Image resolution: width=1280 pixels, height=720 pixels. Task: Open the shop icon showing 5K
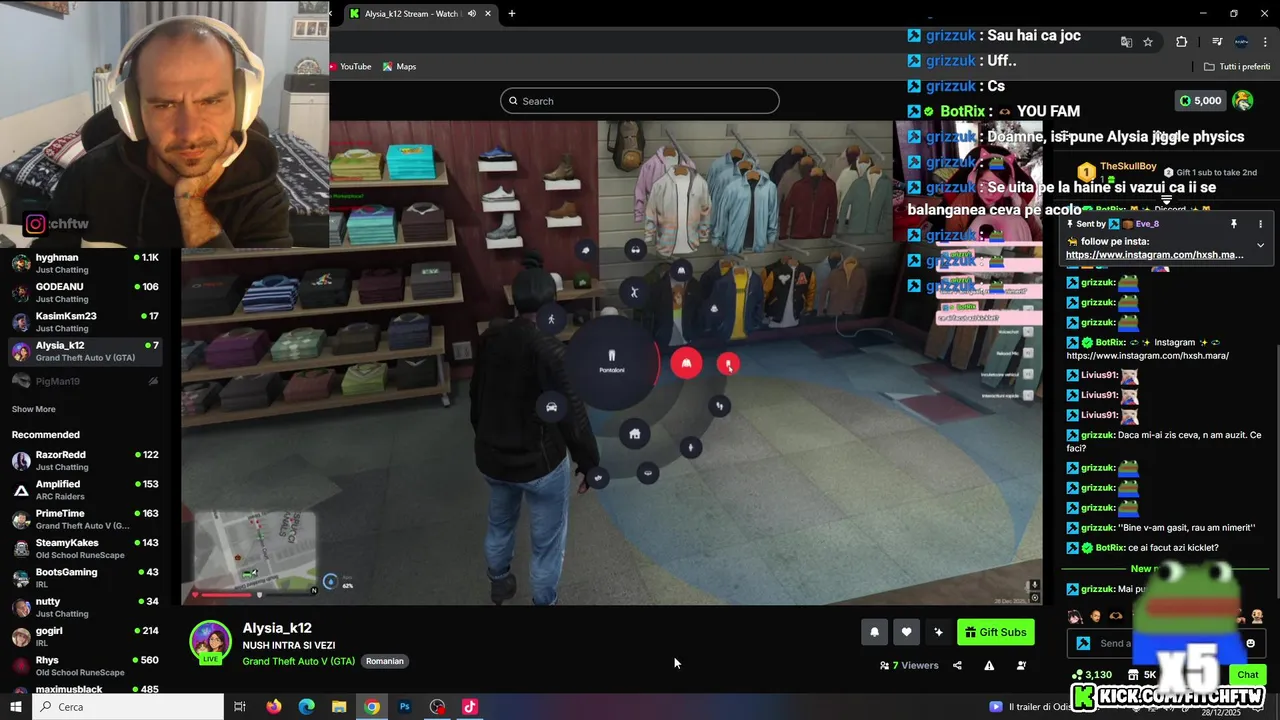tap(1143, 675)
